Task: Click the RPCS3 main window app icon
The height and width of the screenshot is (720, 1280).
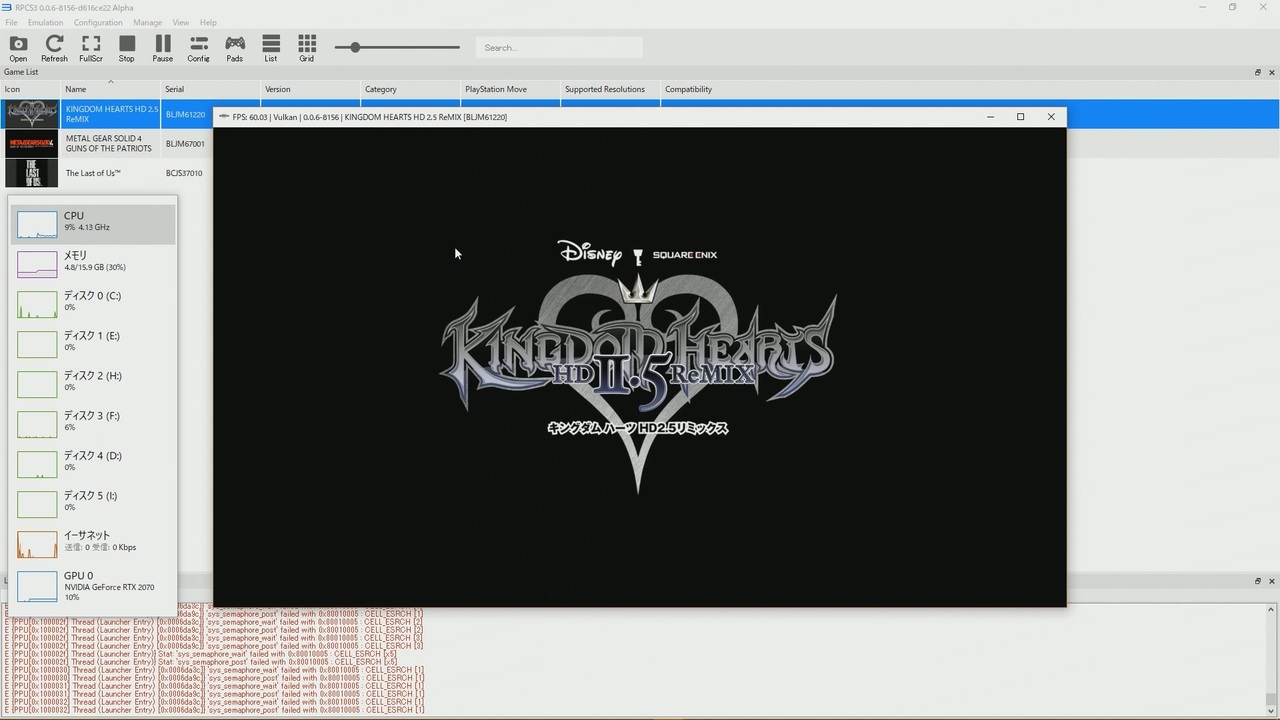Action: coord(7,7)
